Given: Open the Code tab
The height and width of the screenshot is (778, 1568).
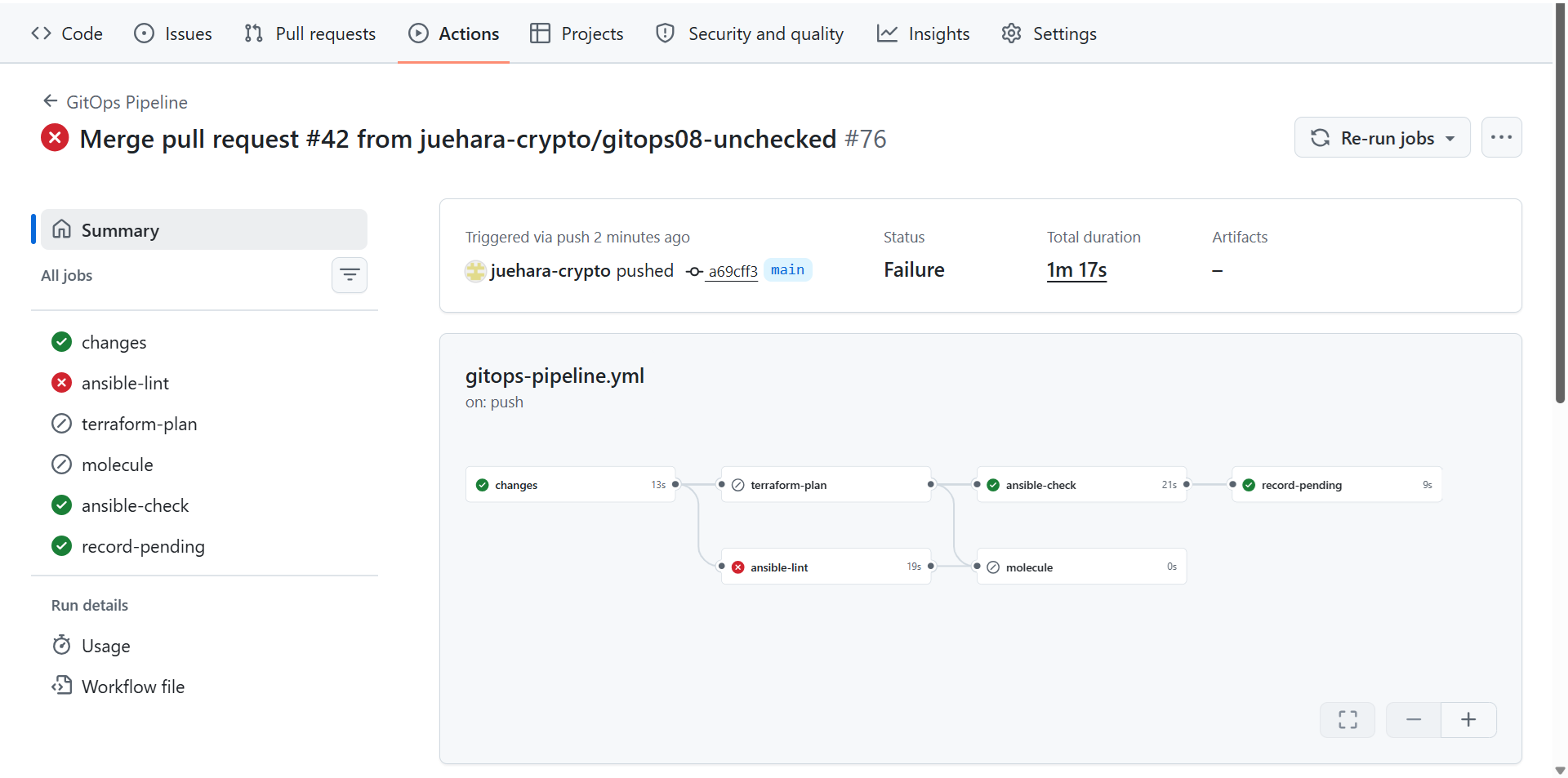Looking at the screenshot, I should (x=67, y=33).
